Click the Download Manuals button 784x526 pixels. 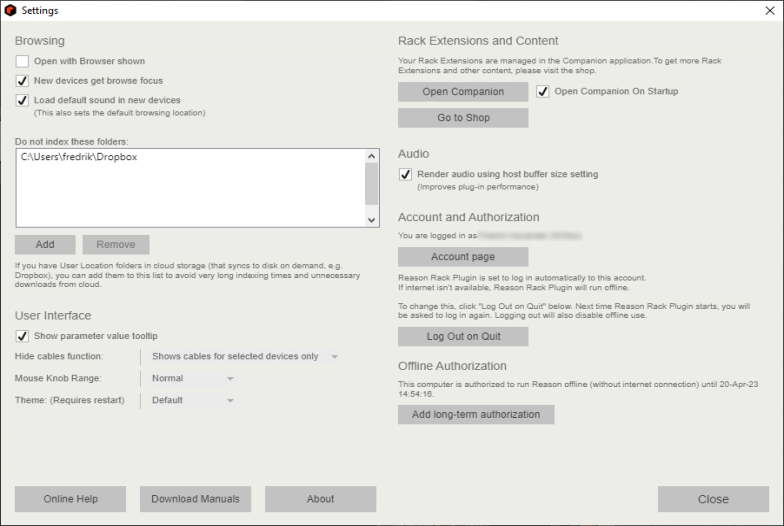coord(196,499)
